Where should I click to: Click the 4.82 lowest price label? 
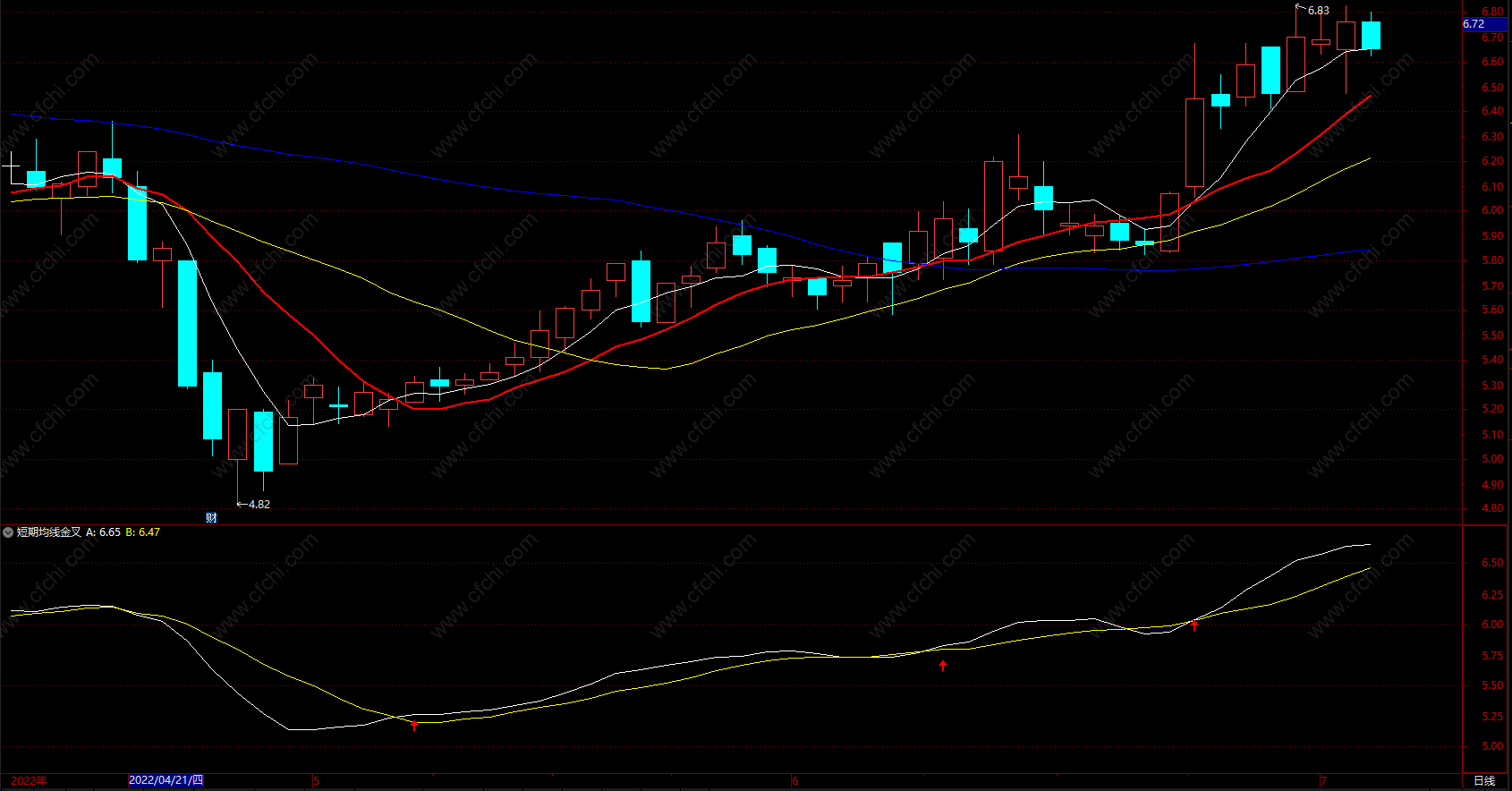tap(259, 505)
